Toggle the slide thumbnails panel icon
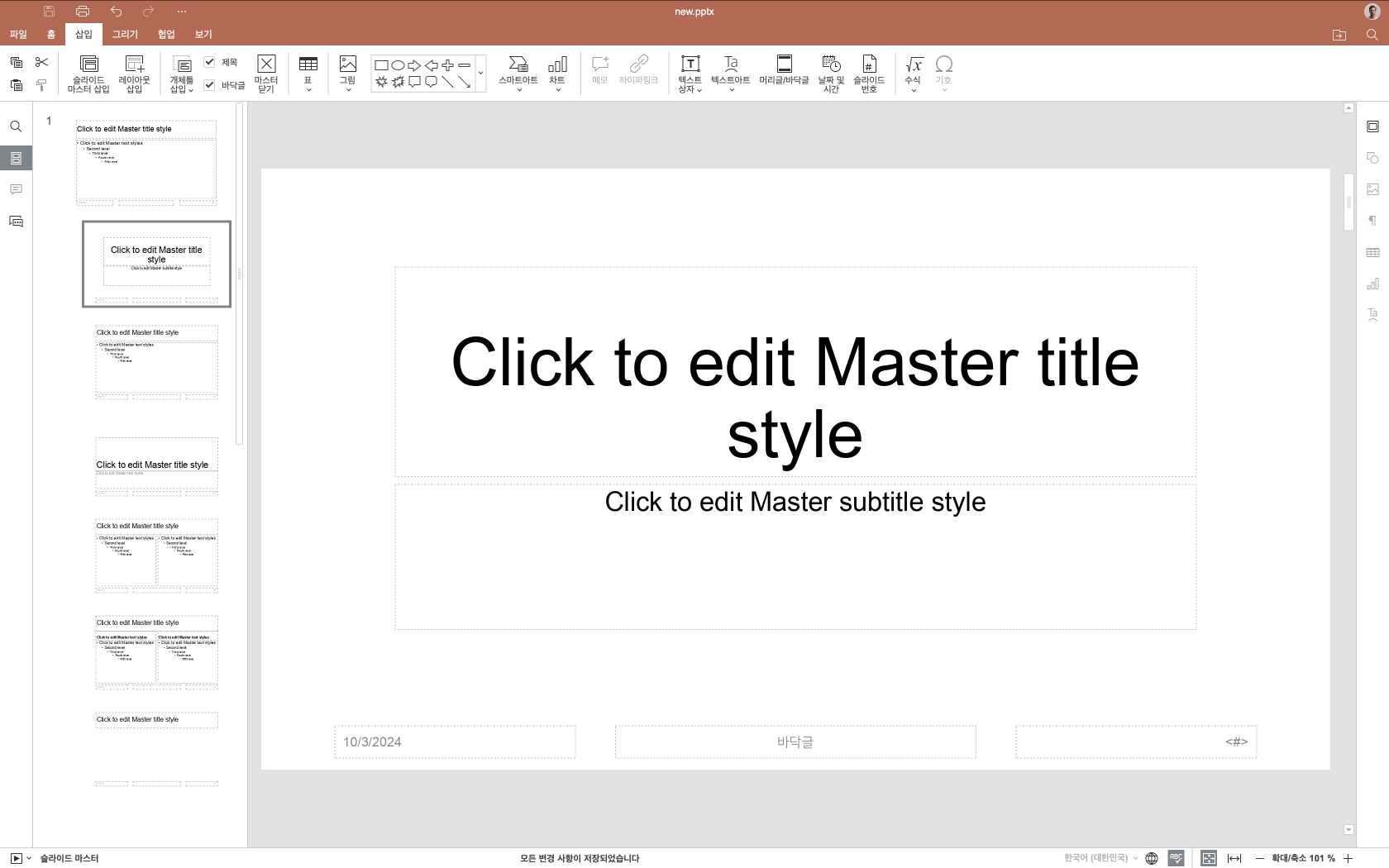This screenshot has height=868, width=1389. pos(16,158)
